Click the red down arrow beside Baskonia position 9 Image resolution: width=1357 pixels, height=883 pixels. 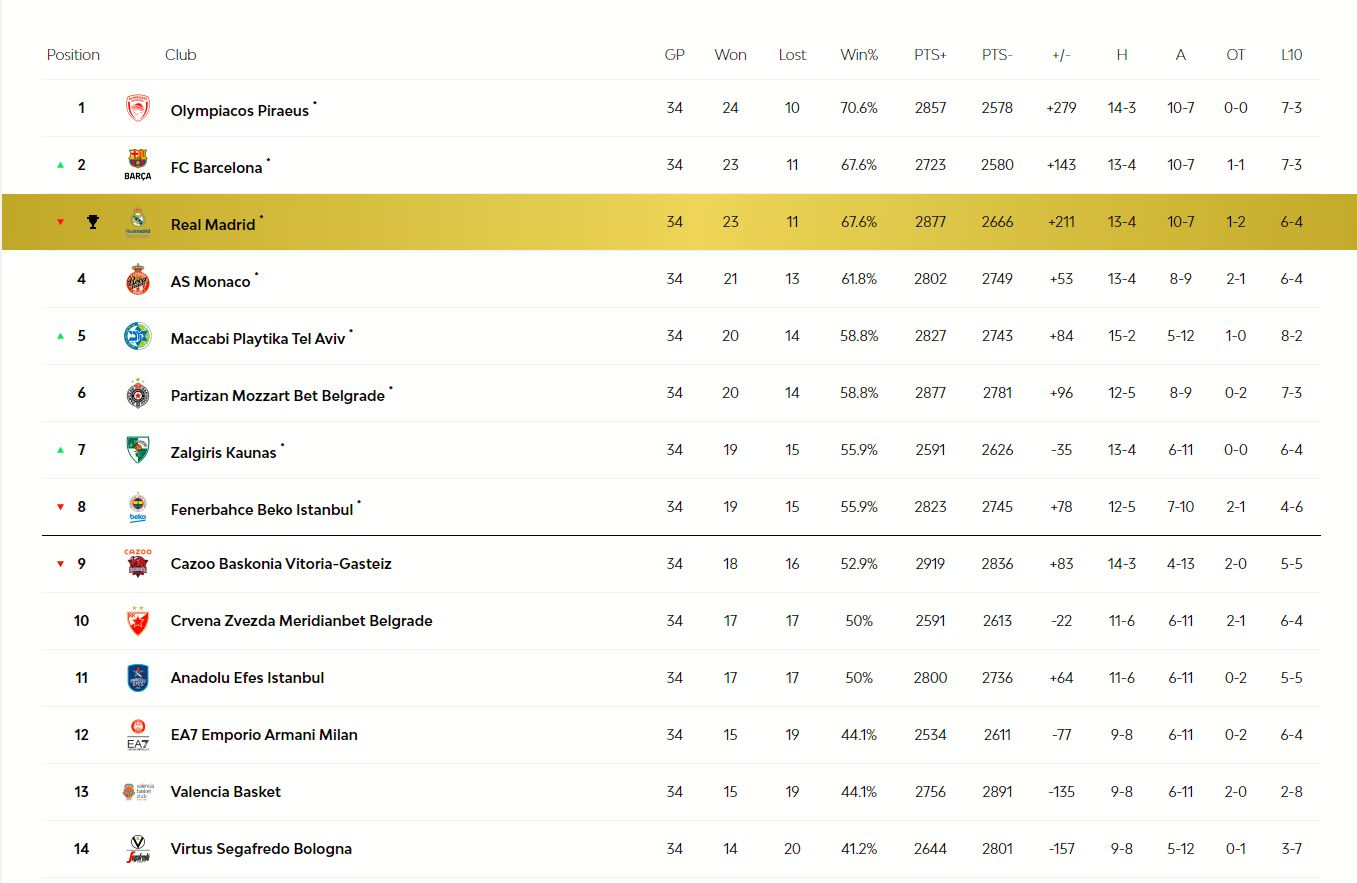pos(60,564)
